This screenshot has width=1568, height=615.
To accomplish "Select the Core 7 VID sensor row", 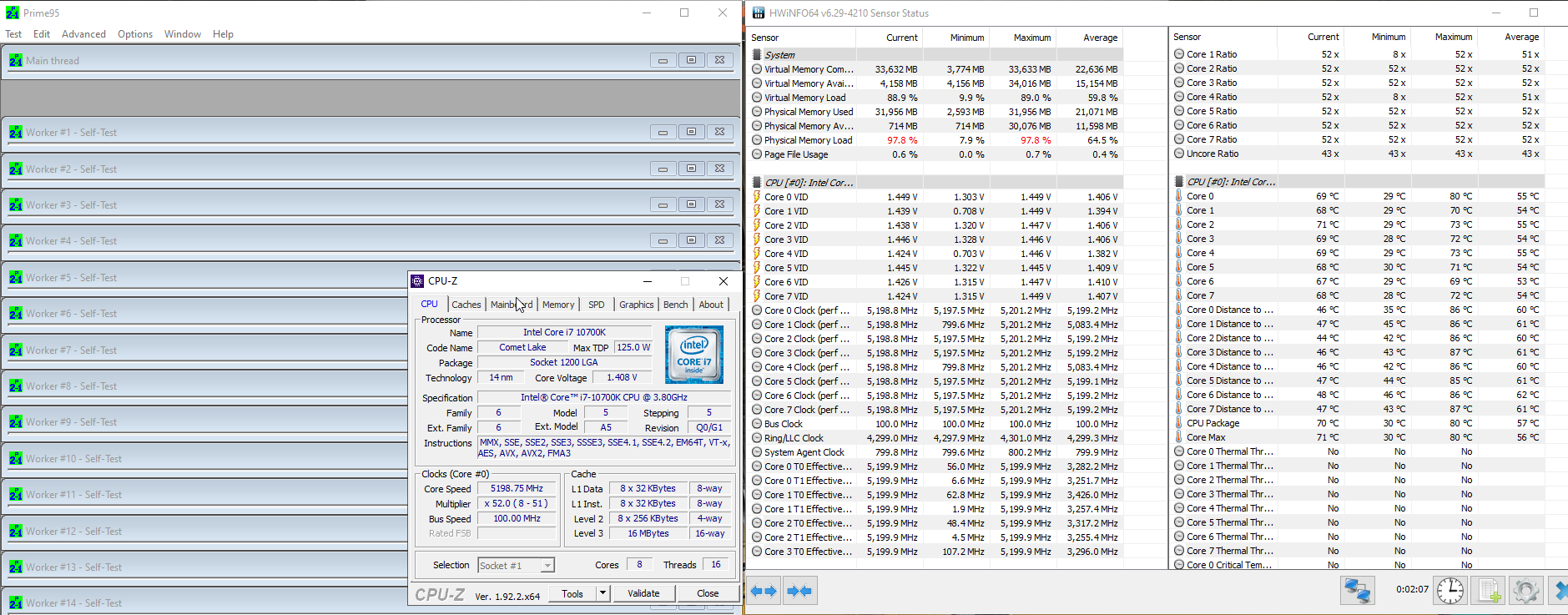I will pyautogui.click(x=935, y=296).
